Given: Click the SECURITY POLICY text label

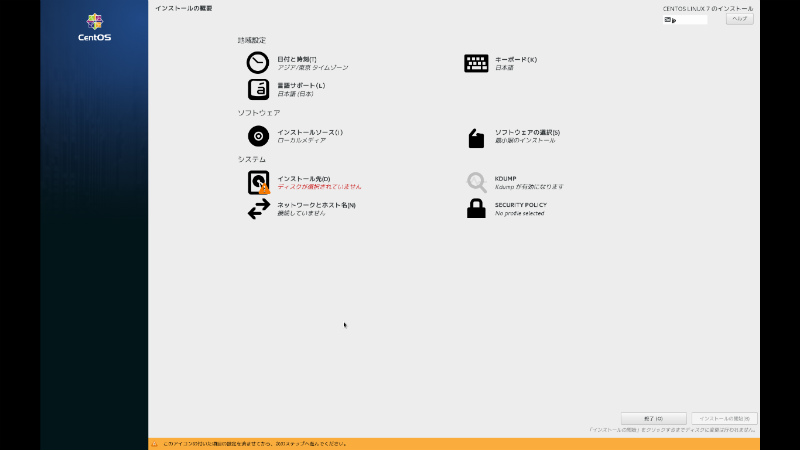Looking at the screenshot, I should coord(521,205).
